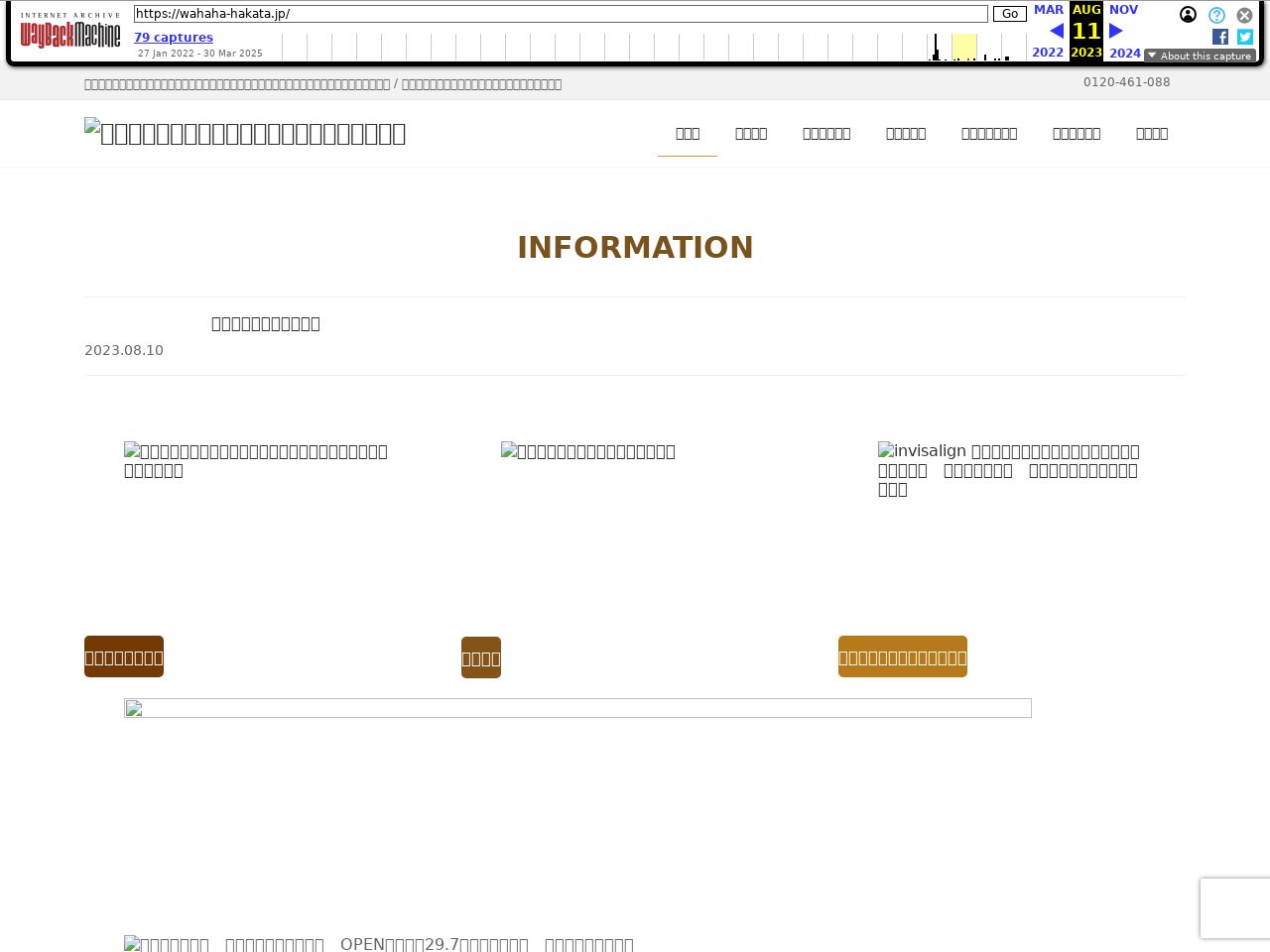Go to previous capture with left arrow
This screenshot has width=1270, height=952.
coord(1057,31)
